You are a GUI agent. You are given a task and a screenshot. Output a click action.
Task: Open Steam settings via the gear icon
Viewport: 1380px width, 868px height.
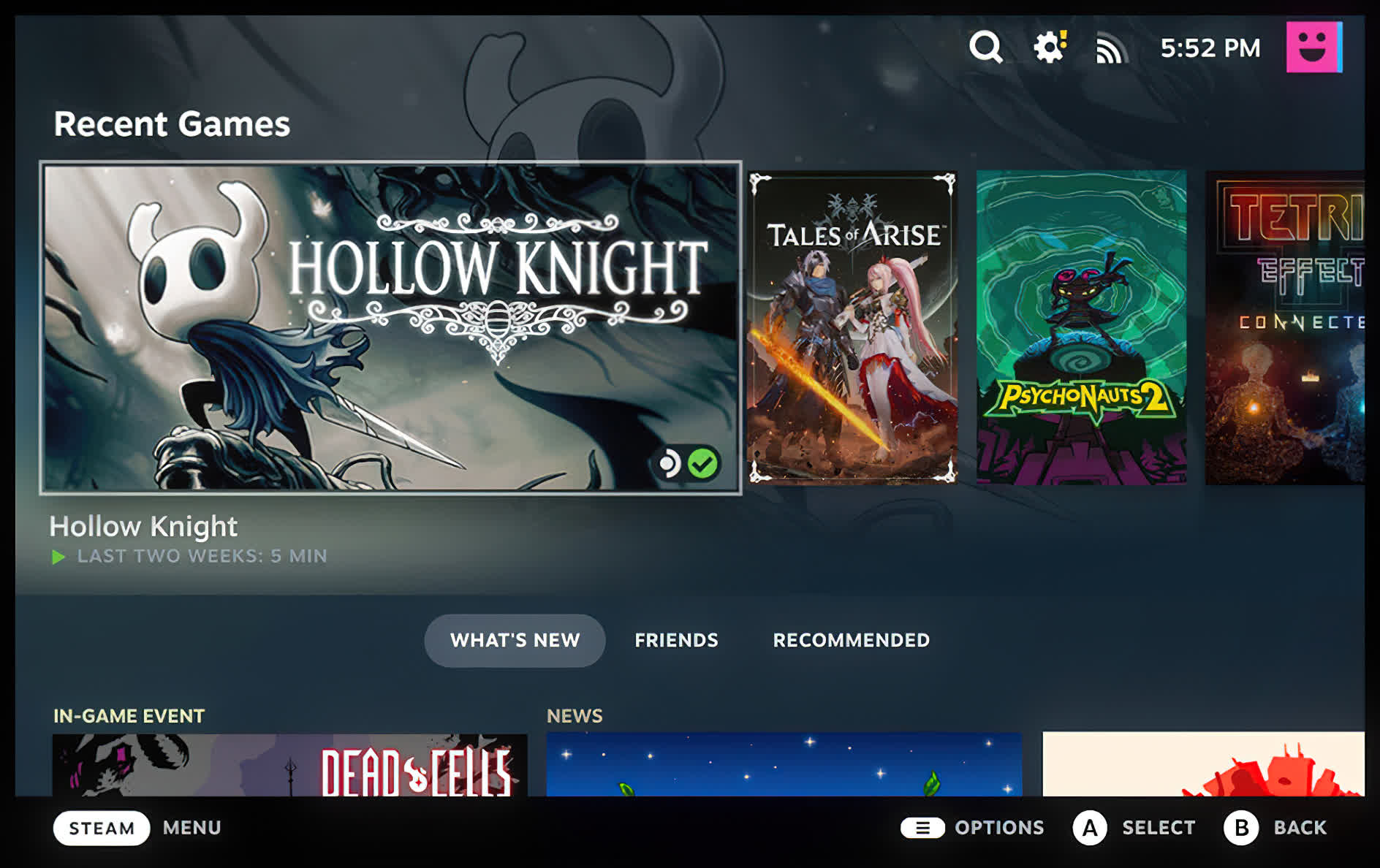tap(1048, 47)
